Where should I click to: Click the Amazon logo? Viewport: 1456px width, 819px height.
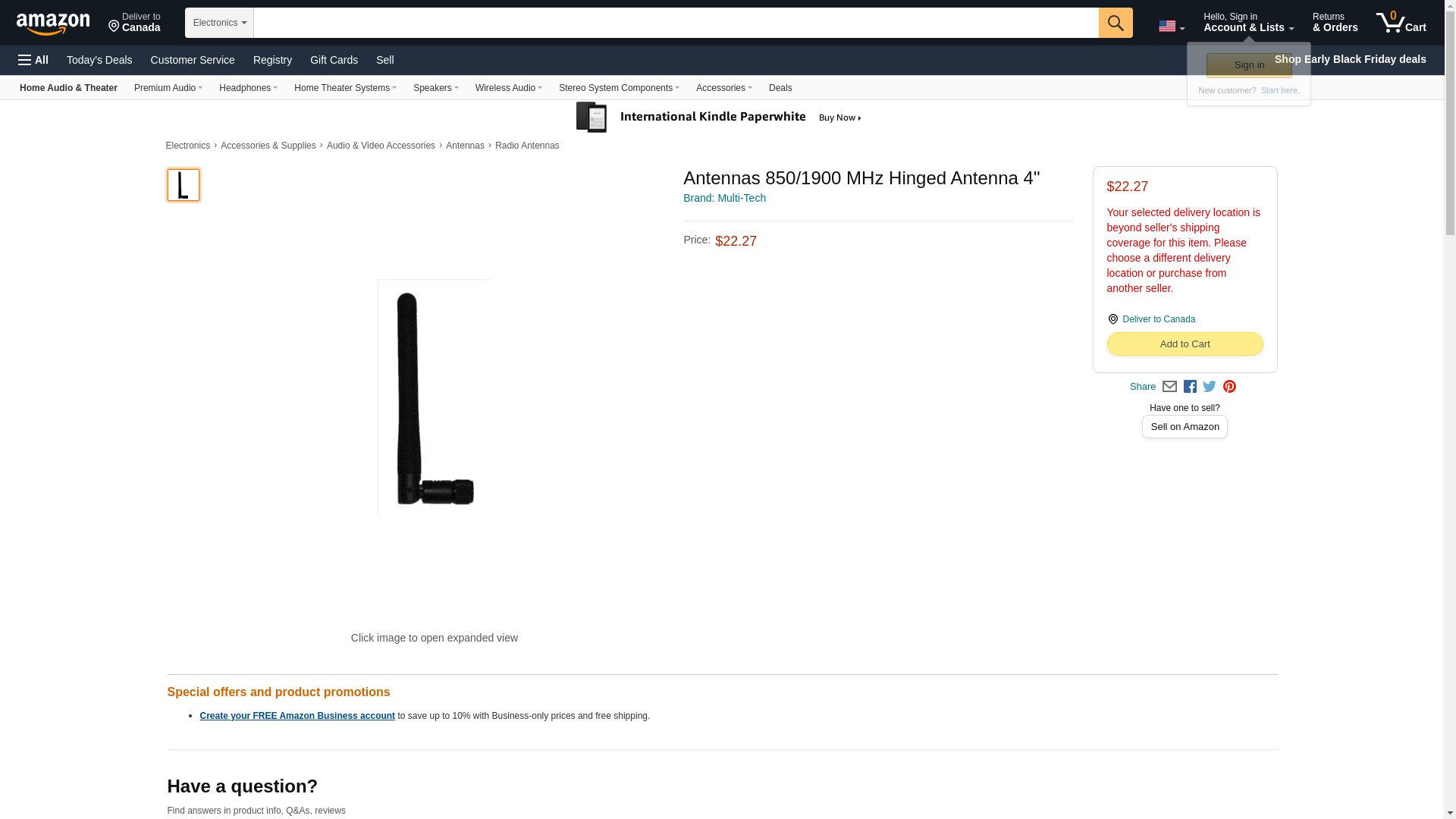click(53, 24)
